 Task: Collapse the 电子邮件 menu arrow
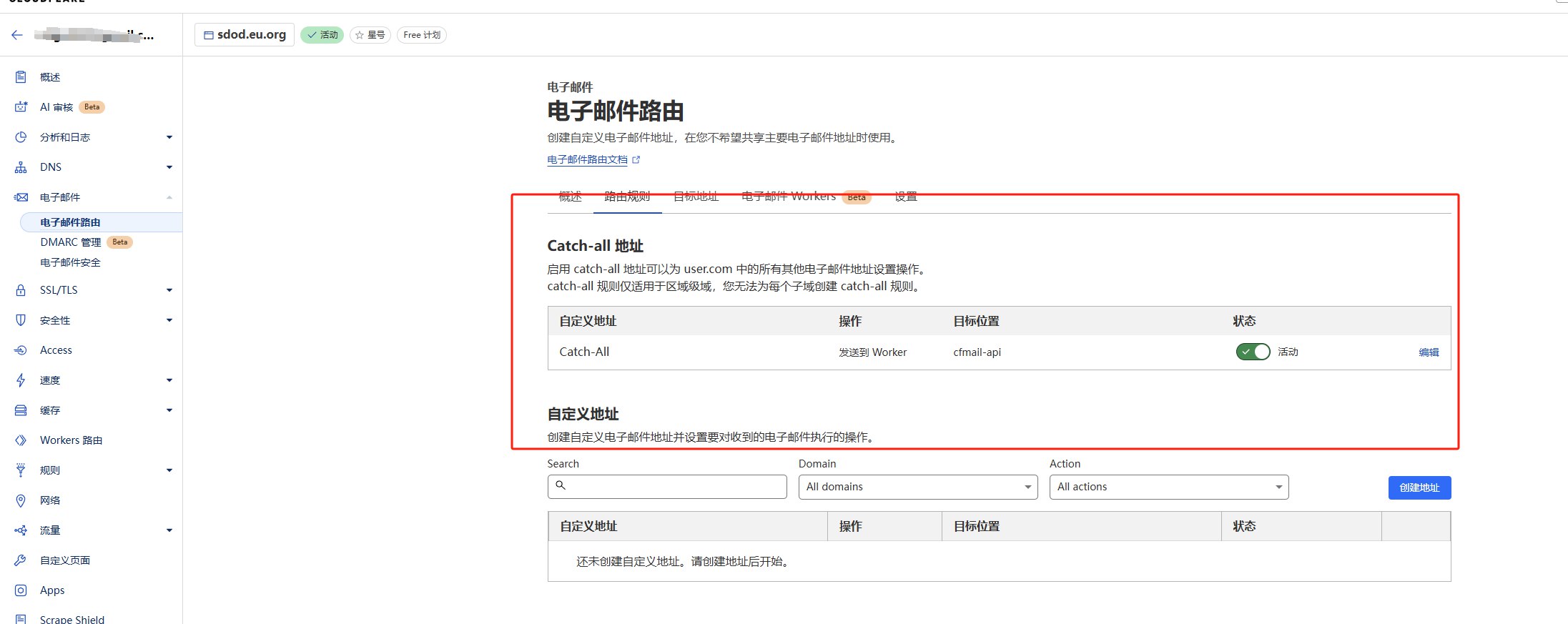[169, 197]
